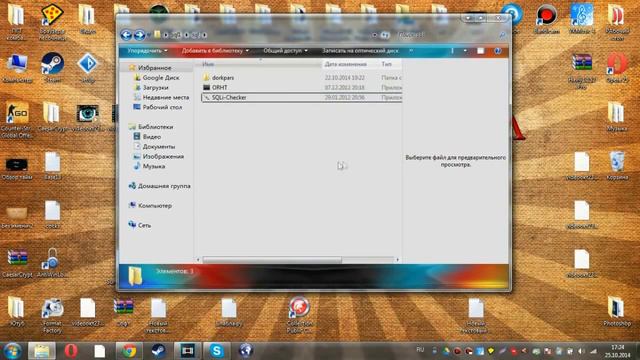Viewport: 640px width, 360px height.
Task: Click Explorer icon in taskbar
Action: click(41, 351)
